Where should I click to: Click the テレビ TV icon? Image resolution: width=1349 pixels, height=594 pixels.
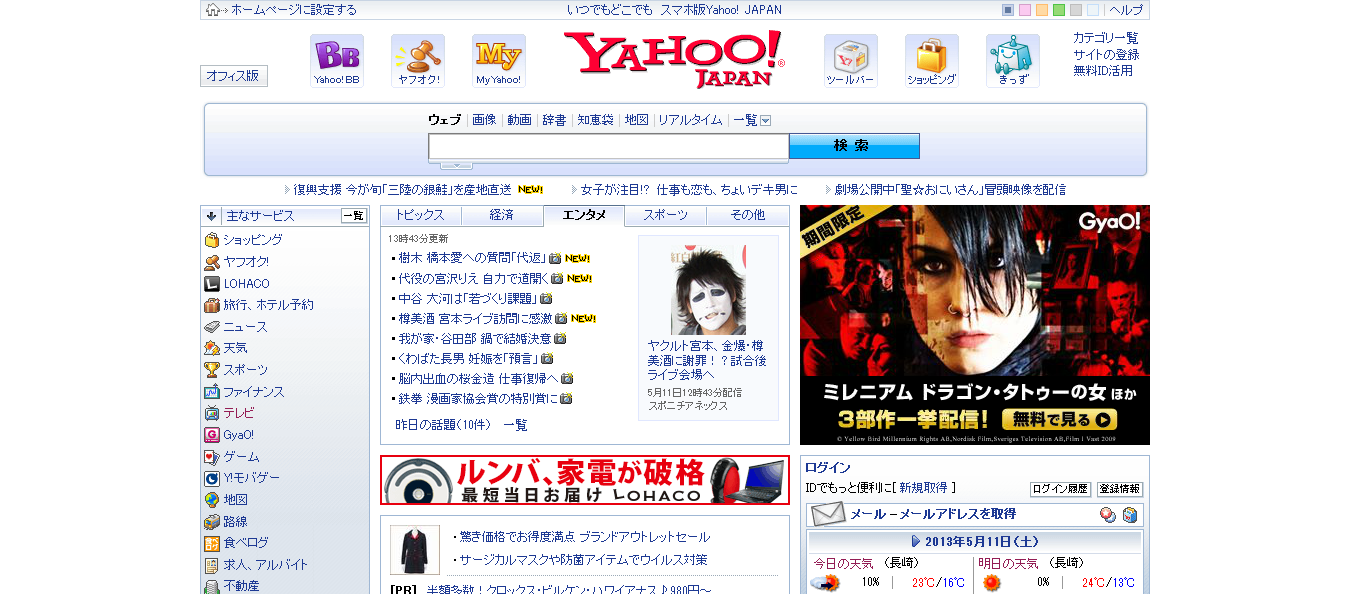tap(212, 413)
